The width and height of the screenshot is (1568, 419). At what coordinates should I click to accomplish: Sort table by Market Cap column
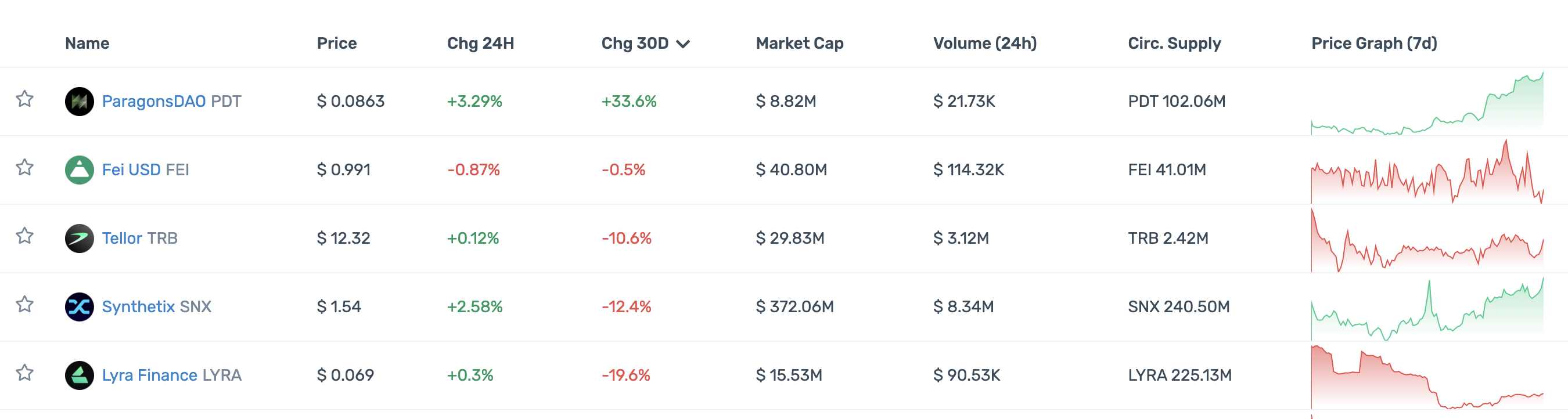point(799,43)
